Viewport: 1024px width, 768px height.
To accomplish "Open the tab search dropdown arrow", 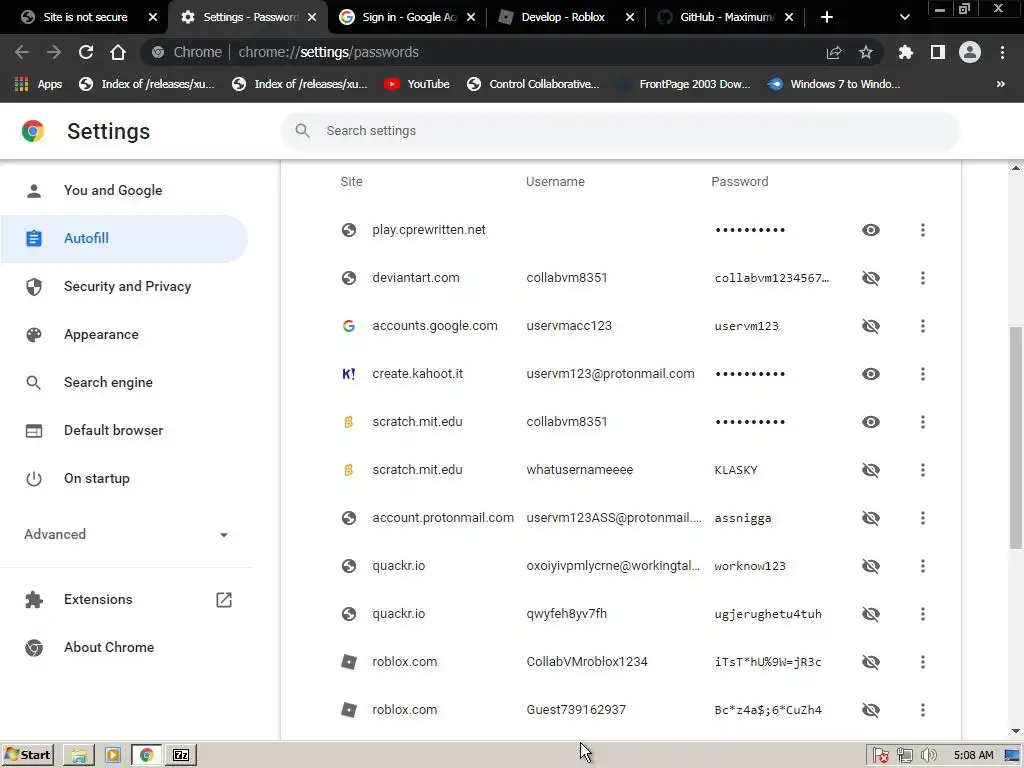I will [x=904, y=17].
